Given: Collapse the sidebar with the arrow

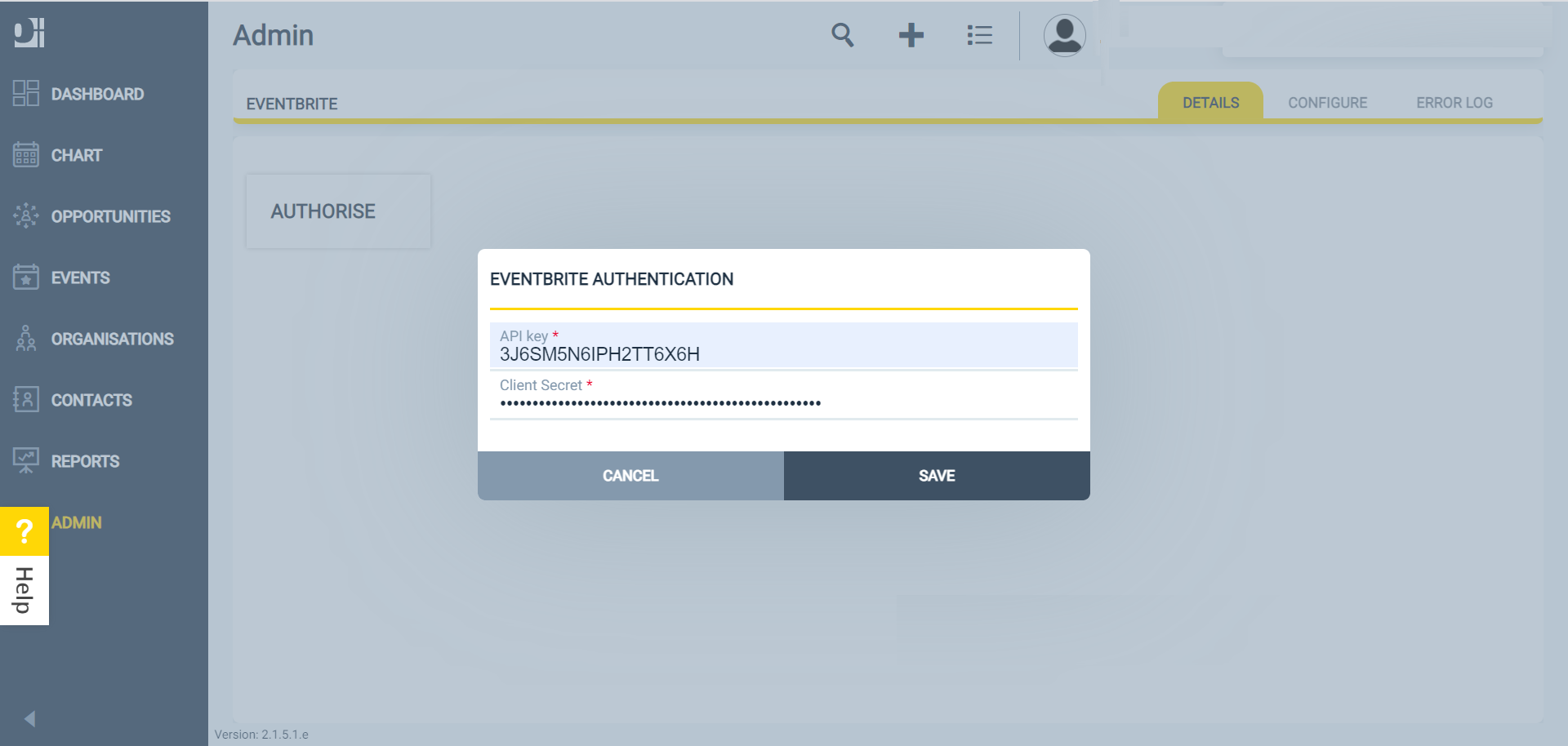Looking at the screenshot, I should click(x=30, y=718).
